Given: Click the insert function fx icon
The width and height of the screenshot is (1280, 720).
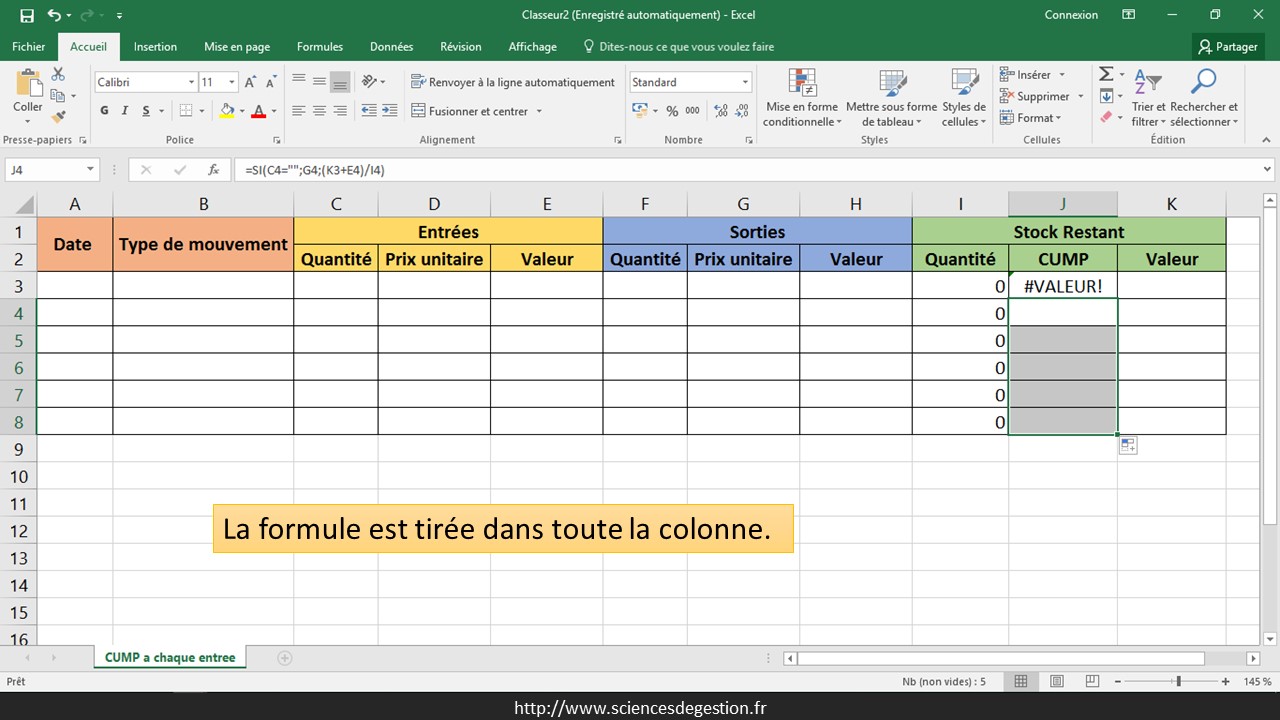Looking at the screenshot, I should click(x=213, y=170).
